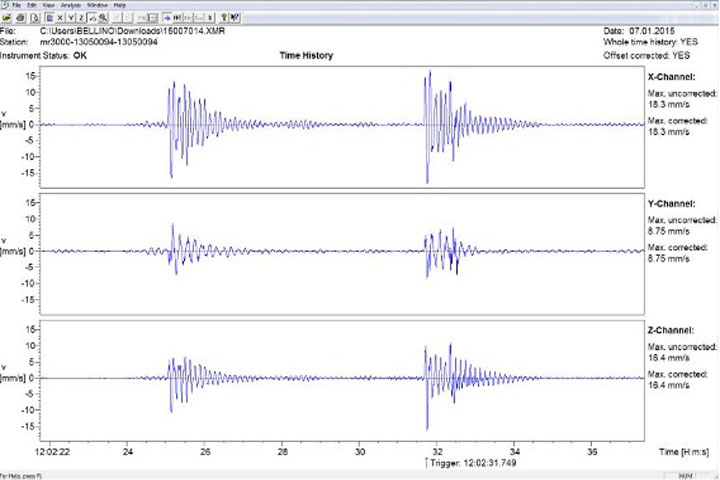
Task: Click the Print toolbar icon
Action: coord(21,17)
